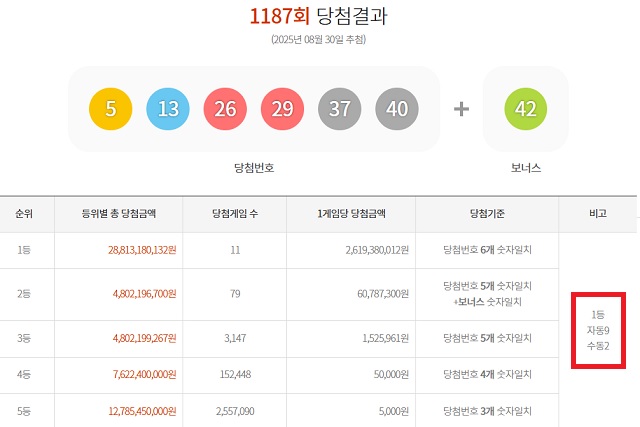This screenshot has width=640, height=427.
Task: Click the 1게임당 당첨금액 column header
Action: [351, 213]
